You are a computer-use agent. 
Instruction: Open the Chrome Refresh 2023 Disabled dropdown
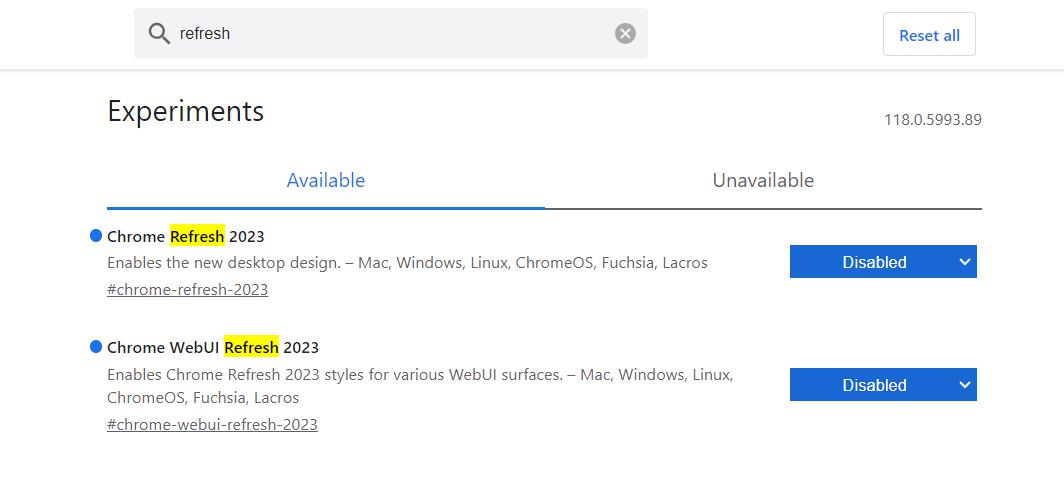[883, 262]
